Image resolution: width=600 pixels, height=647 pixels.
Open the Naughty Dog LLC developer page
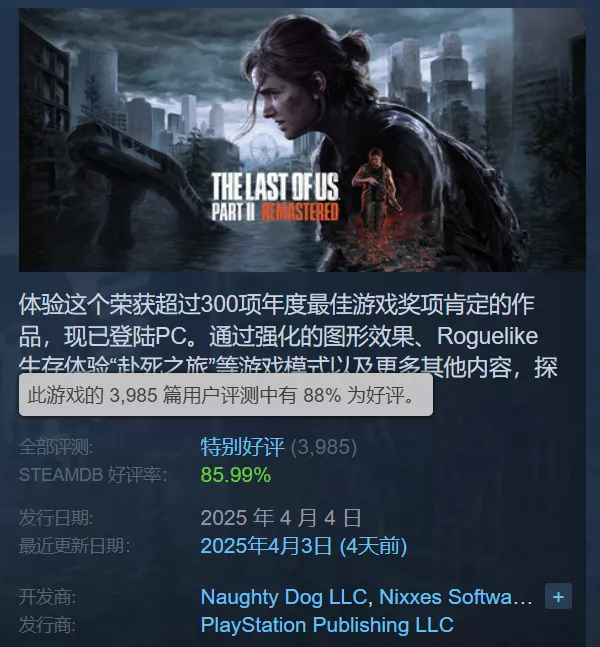283,597
